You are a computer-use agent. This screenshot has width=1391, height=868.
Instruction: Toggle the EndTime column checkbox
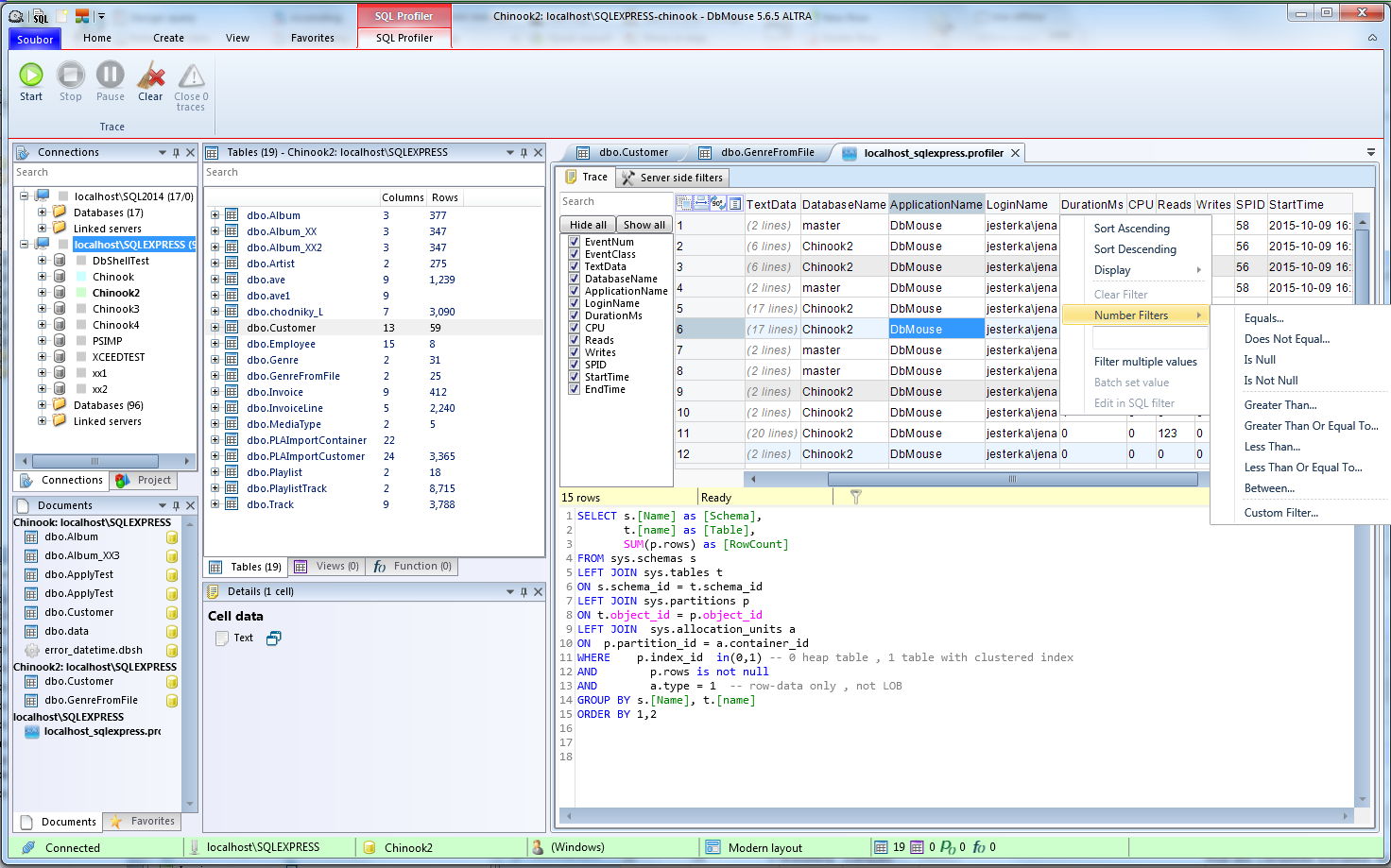(x=575, y=389)
